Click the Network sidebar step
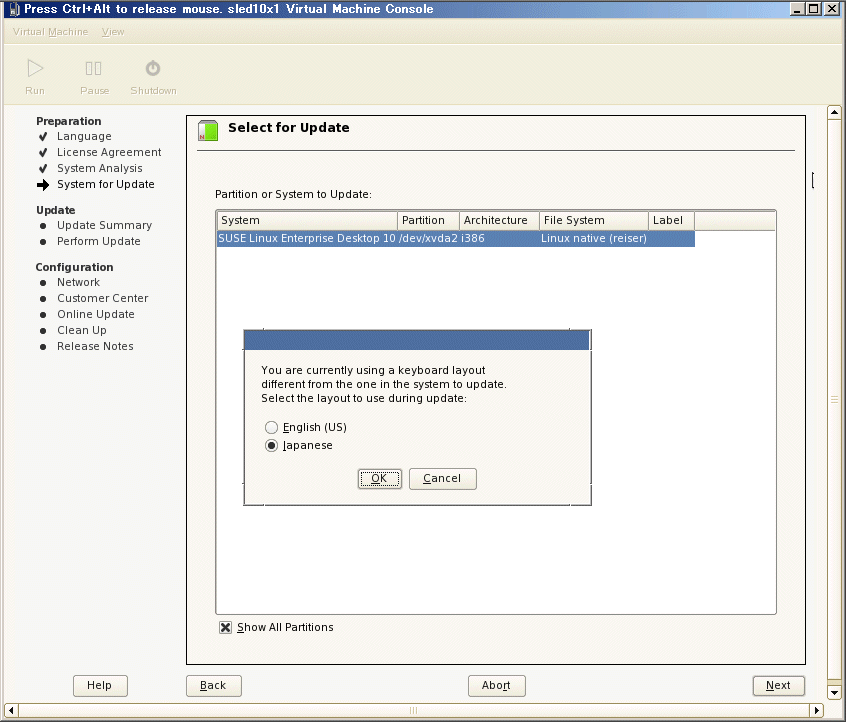Image resolution: width=846 pixels, height=722 pixels. point(78,282)
